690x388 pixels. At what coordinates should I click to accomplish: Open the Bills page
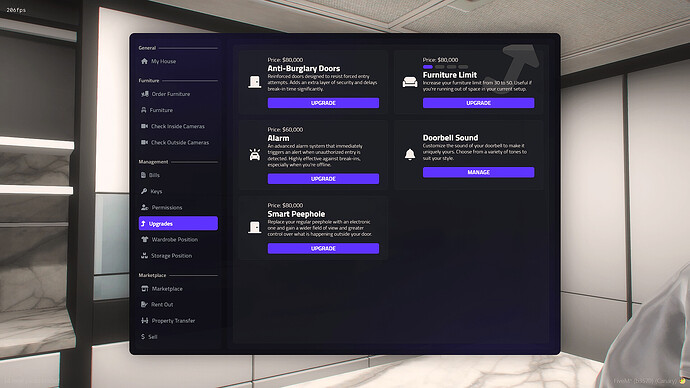178,175
